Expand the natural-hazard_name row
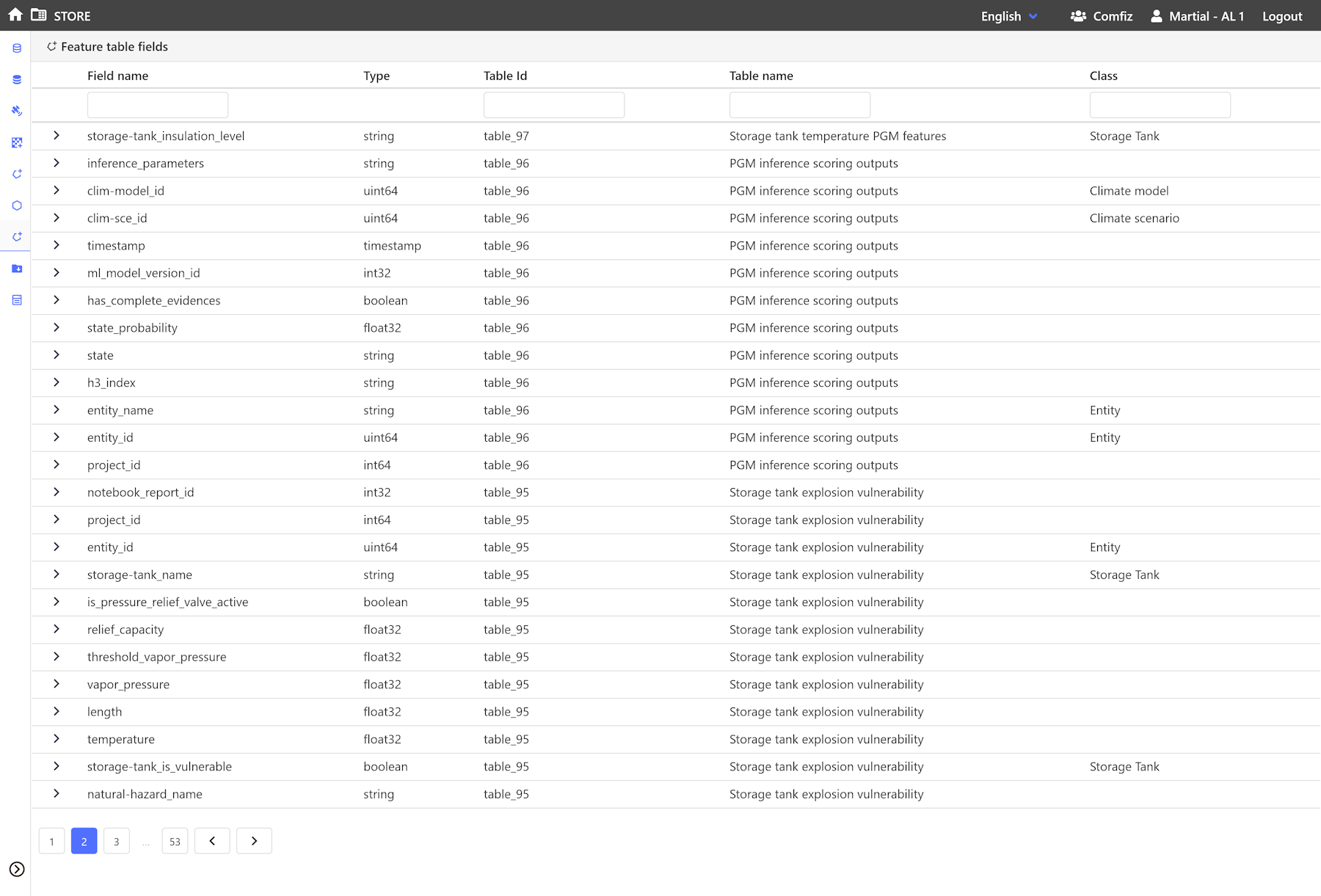 coord(57,794)
